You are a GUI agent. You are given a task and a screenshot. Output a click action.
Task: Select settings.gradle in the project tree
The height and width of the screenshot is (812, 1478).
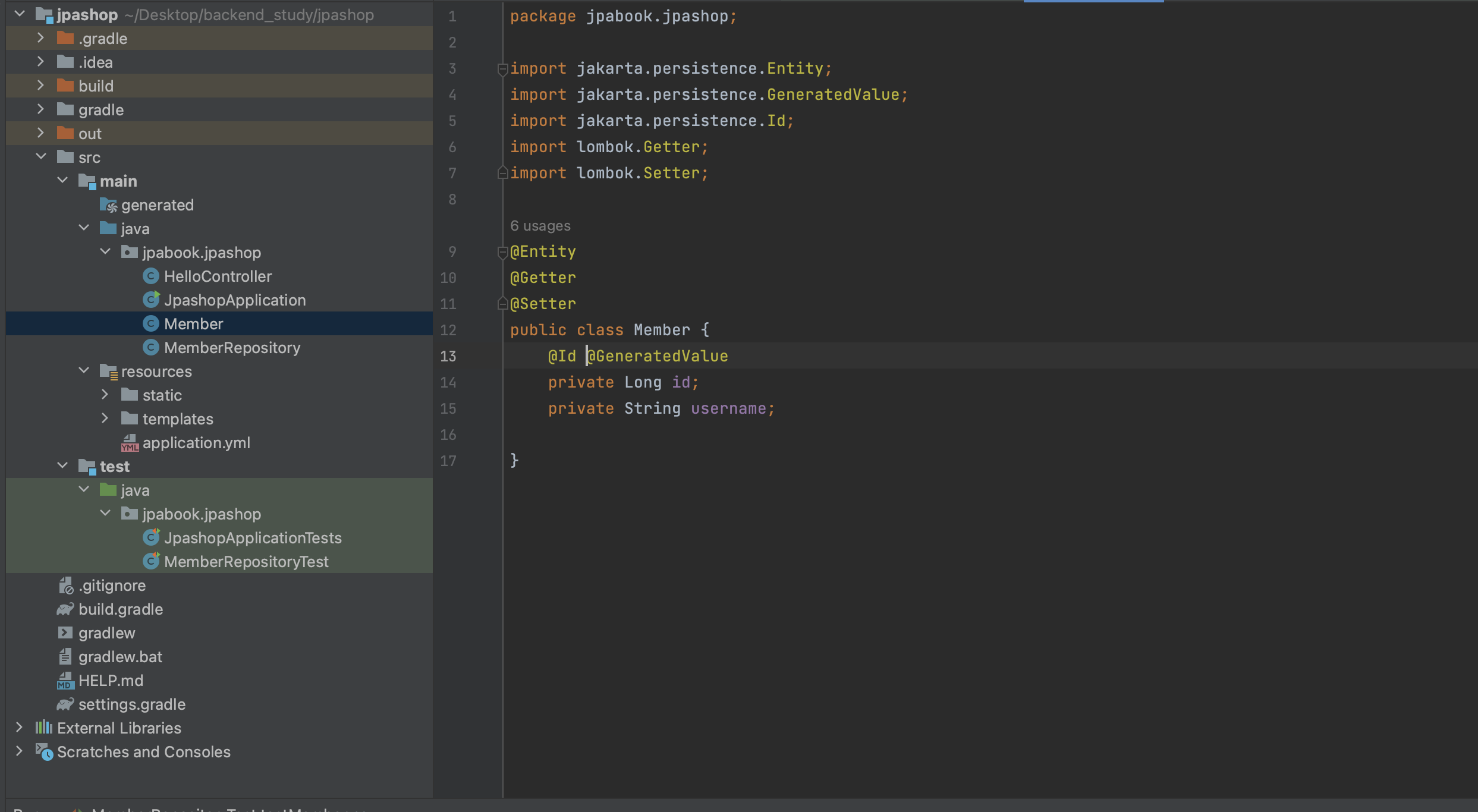click(x=132, y=704)
